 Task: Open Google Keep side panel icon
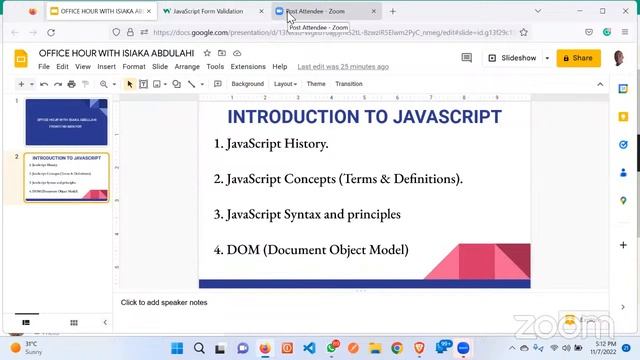click(x=623, y=117)
